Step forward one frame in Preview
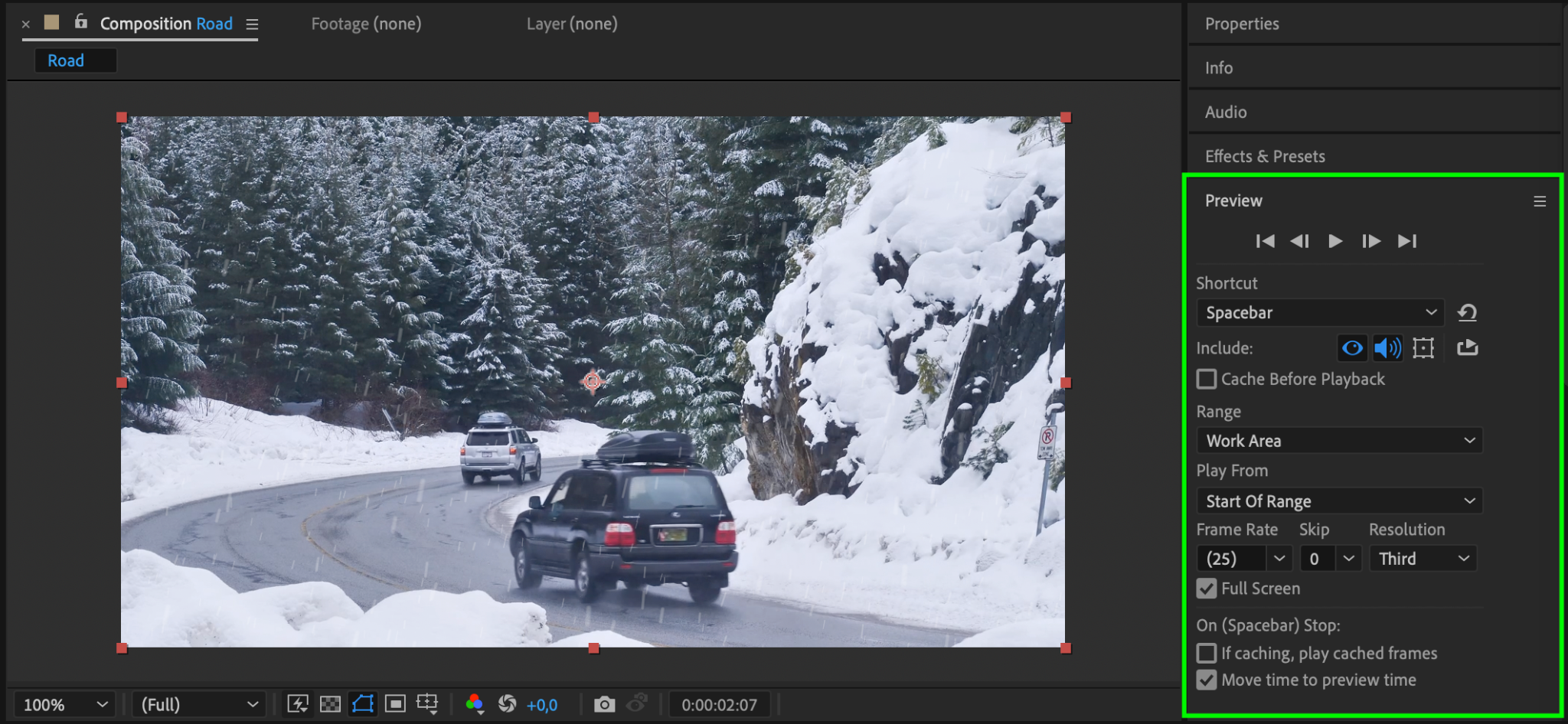This screenshot has width=1568, height=724. tap(1371, 241)
